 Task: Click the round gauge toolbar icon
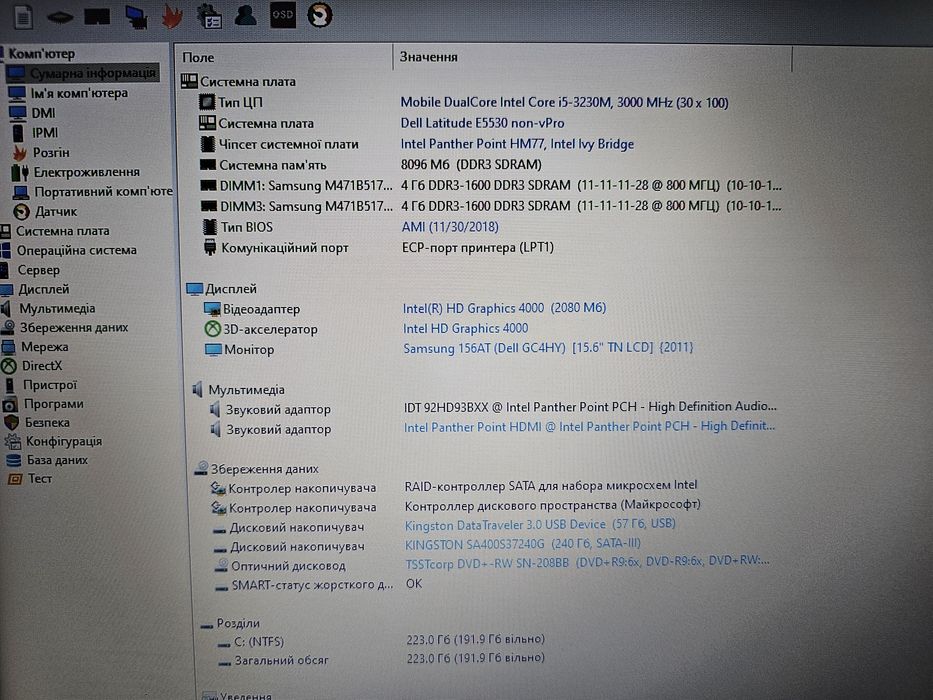point(320,15)
